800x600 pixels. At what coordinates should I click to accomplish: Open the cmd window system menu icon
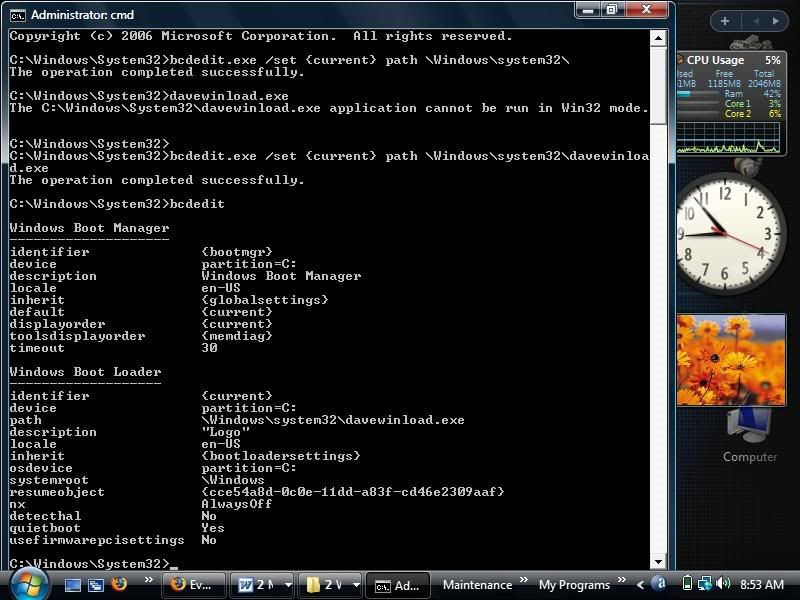17,16
